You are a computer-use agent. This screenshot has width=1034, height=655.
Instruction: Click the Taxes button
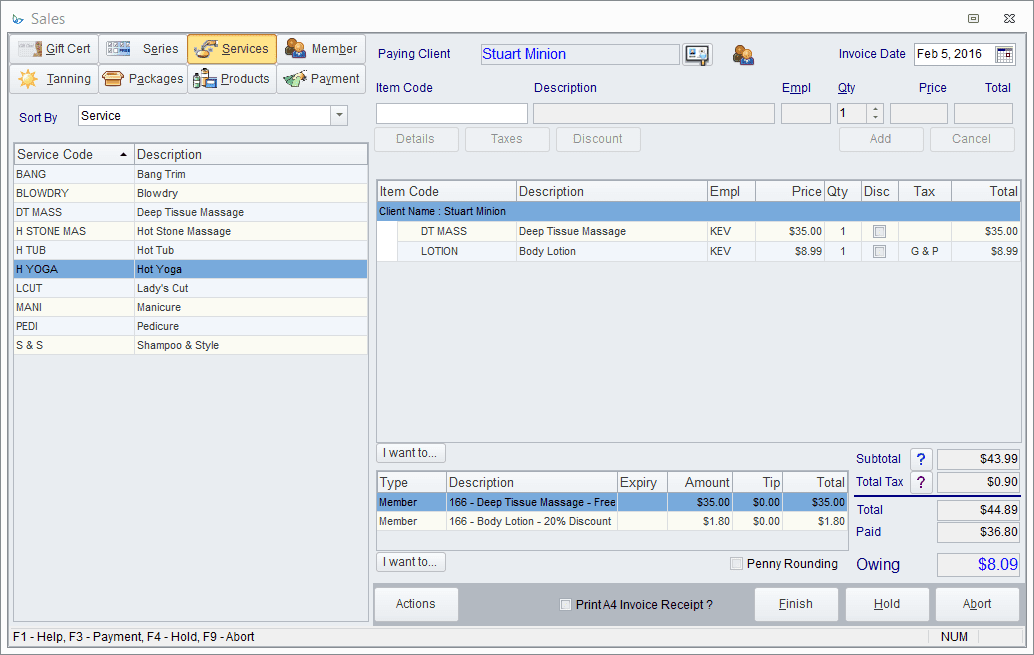click(x=507, y=139)
